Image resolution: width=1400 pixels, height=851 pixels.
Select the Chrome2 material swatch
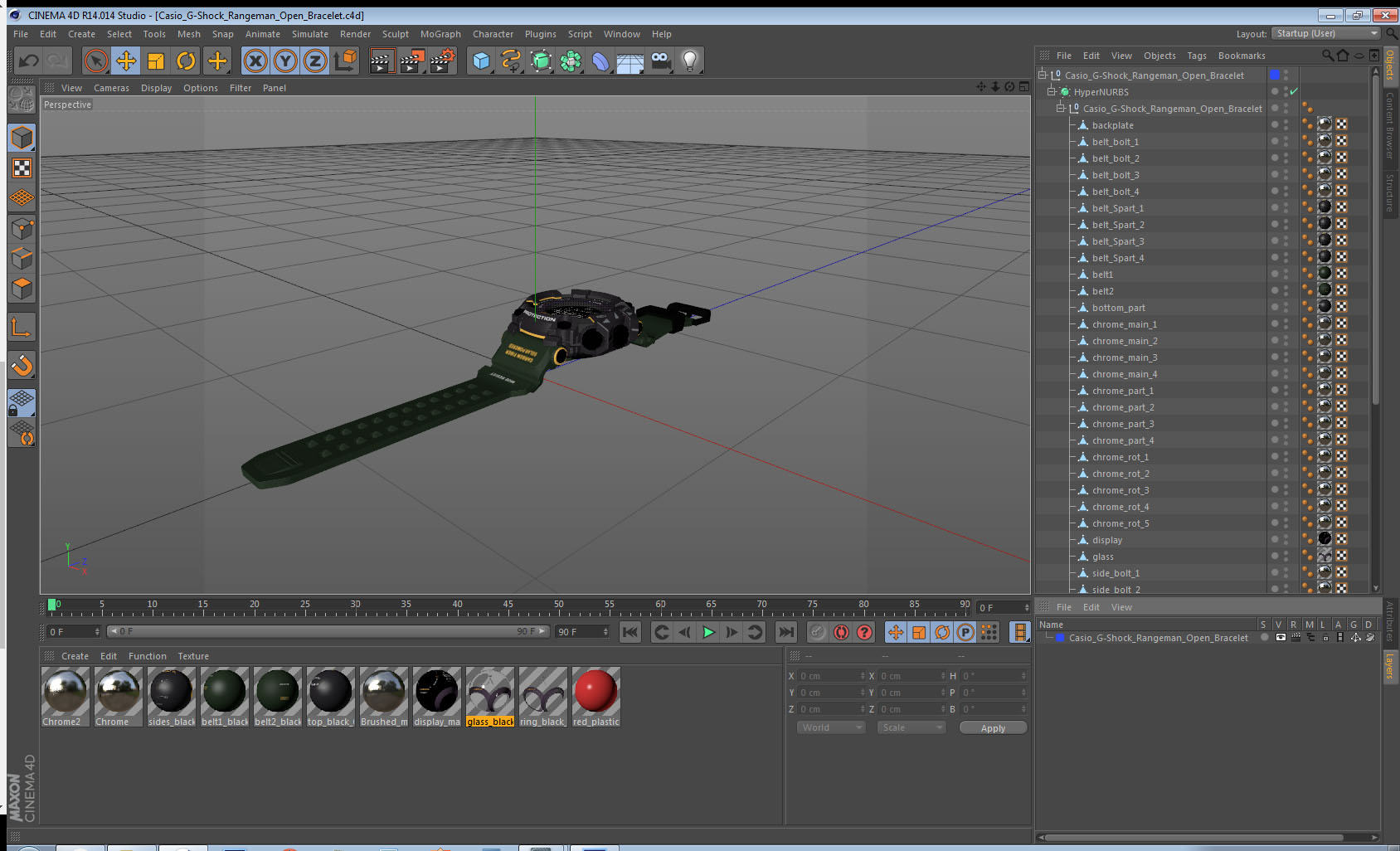(x=65, y=698)
